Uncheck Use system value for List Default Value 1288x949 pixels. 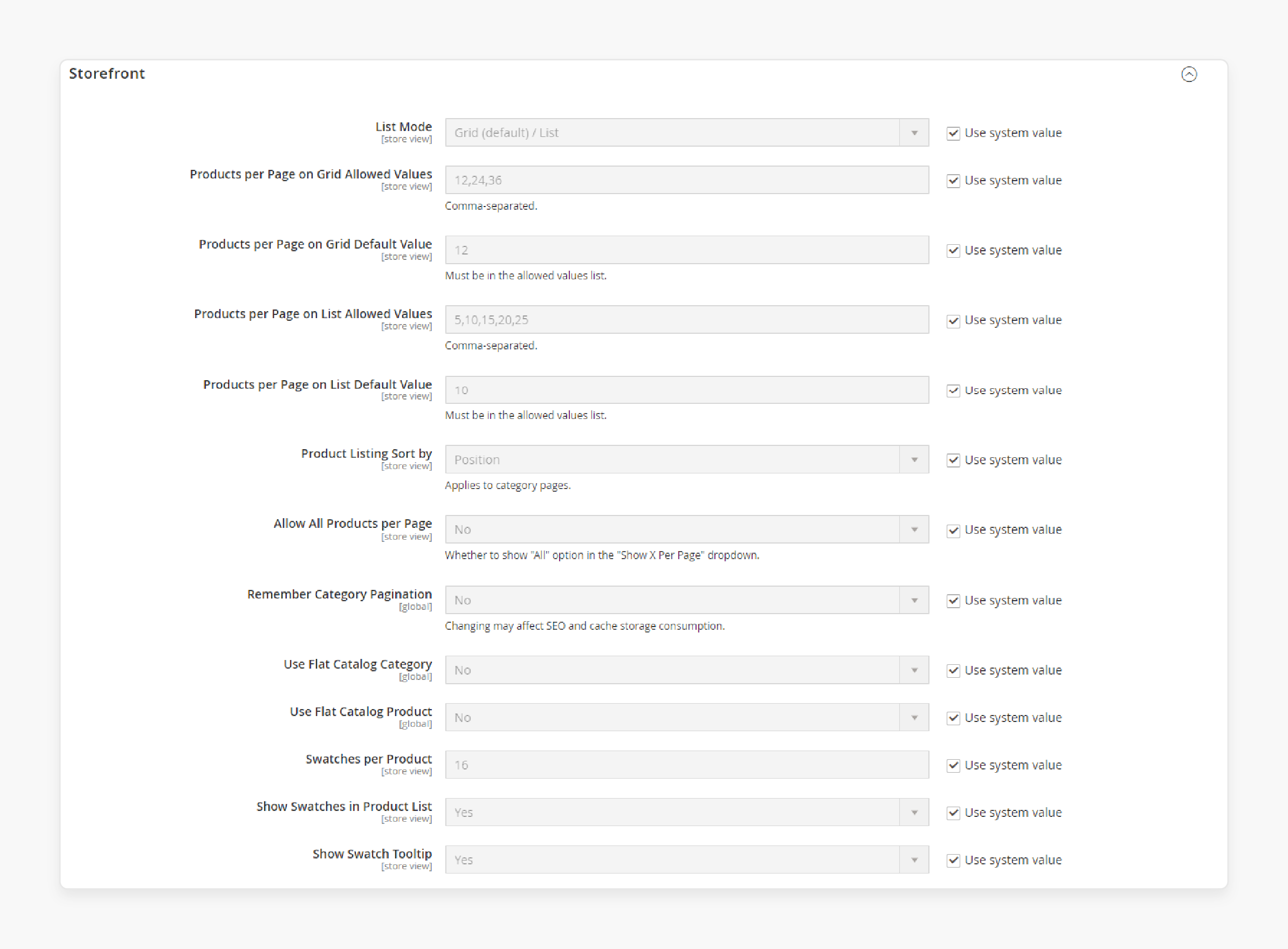click(953, 390)
